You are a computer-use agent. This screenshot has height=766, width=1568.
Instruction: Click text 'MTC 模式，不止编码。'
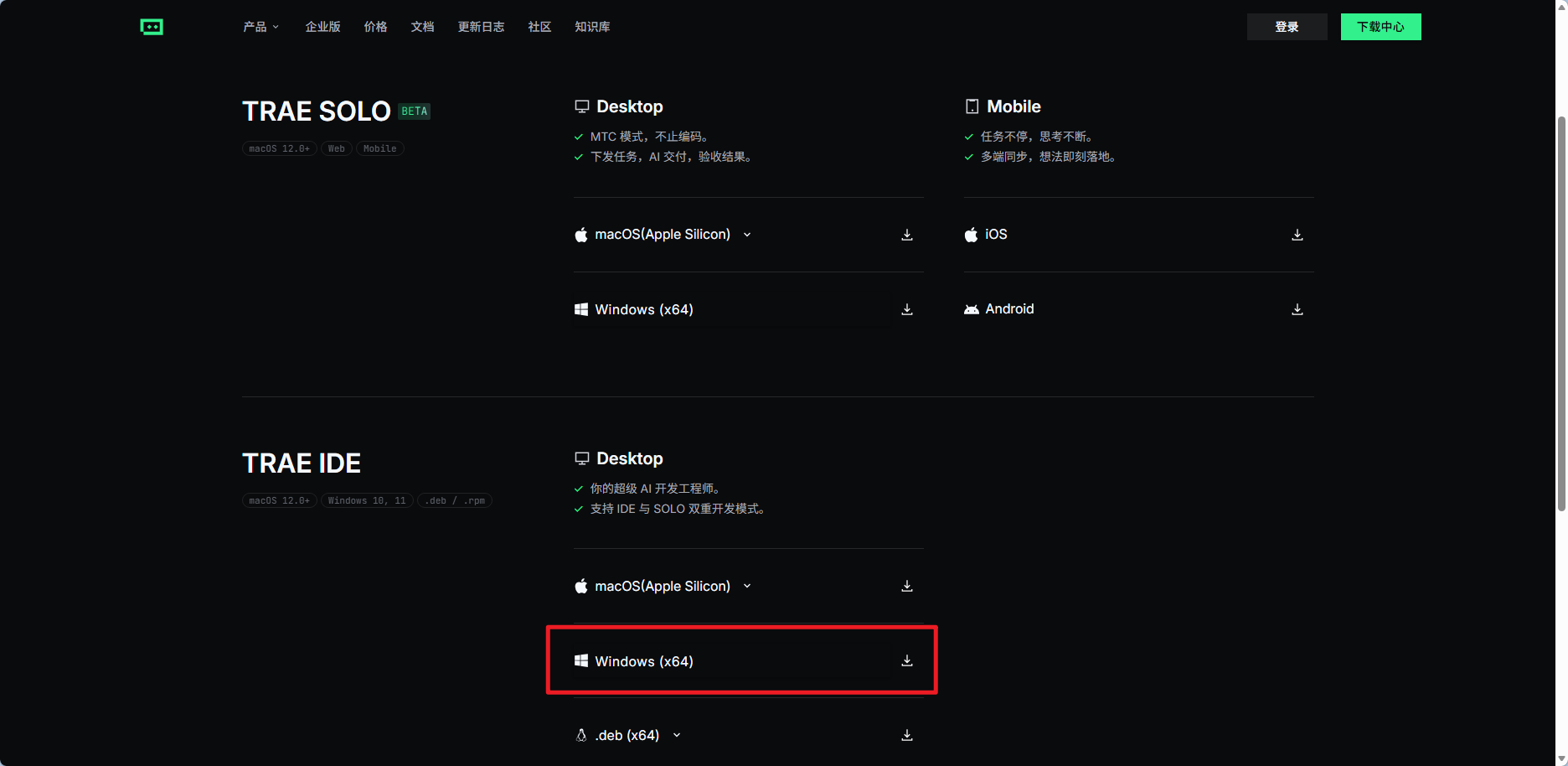tap(650, 137)
